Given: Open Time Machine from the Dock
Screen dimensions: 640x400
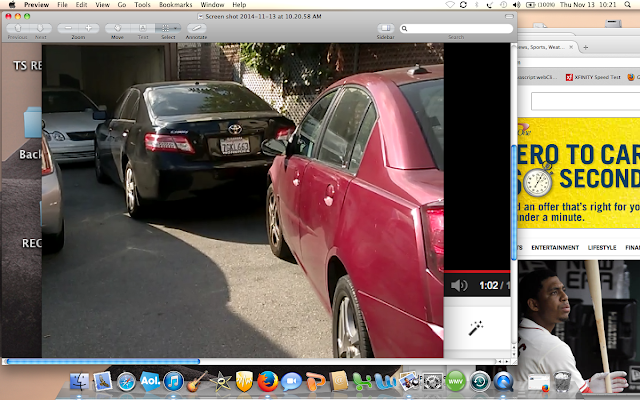Looking at the screenshot, I should pos(480,382).
